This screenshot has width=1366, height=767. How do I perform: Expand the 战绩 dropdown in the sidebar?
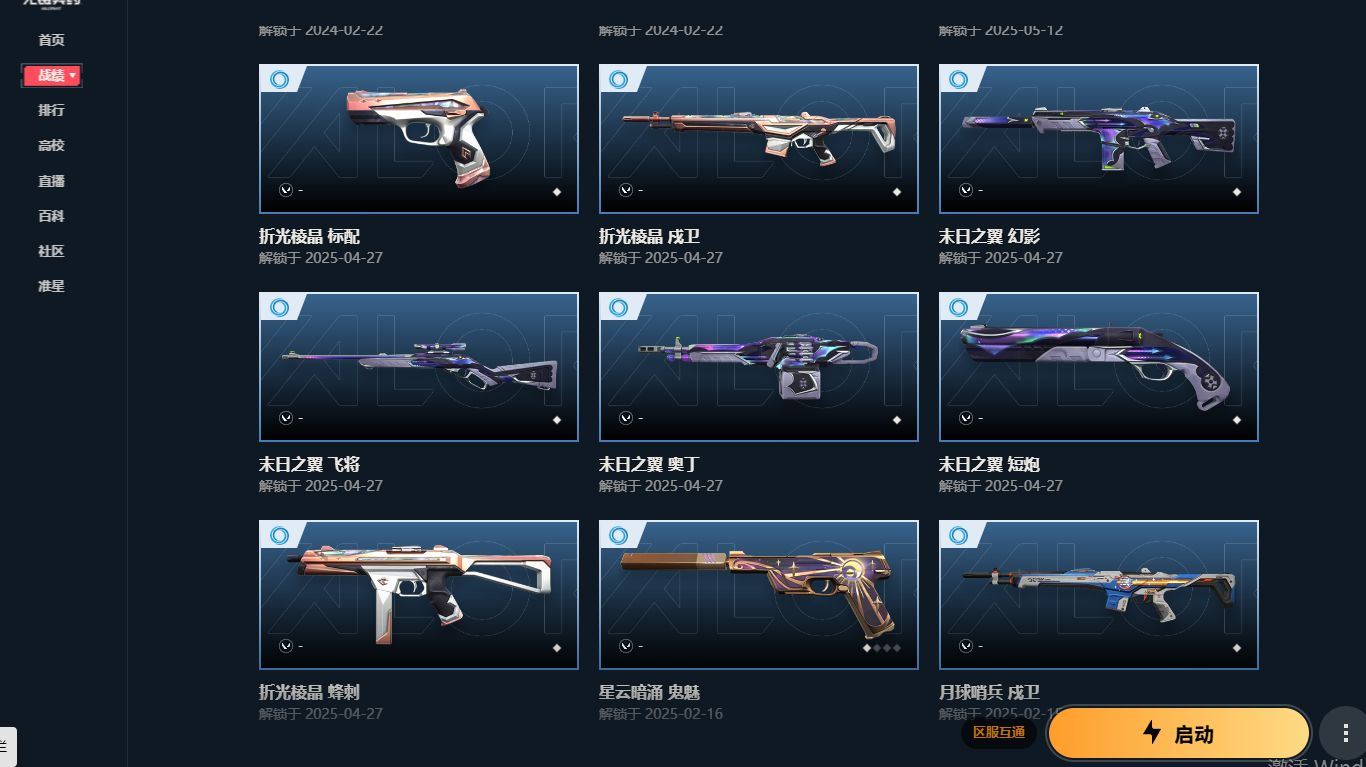tap(52, 76)
